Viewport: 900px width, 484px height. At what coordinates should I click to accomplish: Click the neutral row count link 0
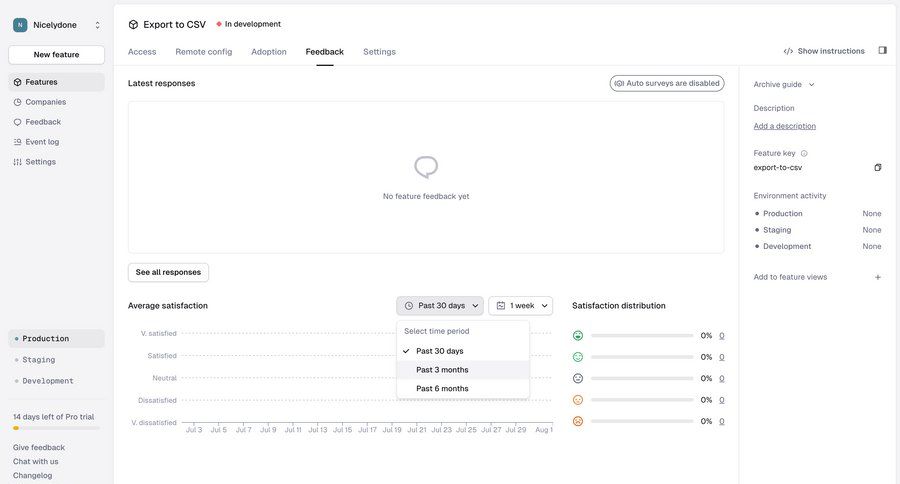[721, 378]
